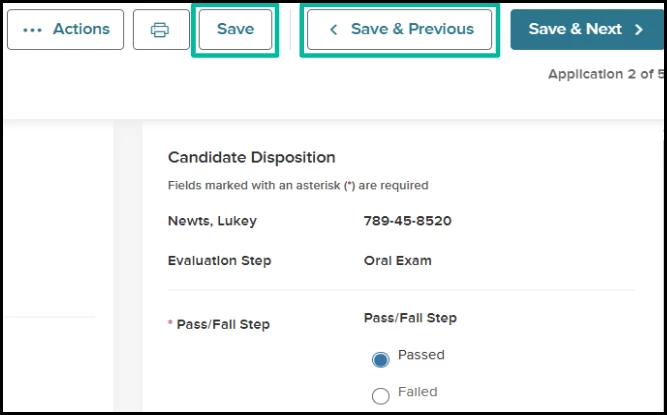Screen dimensions: 667x415
Task: Click the Oral Exam evaluation value
Action: tap(397, 260)
